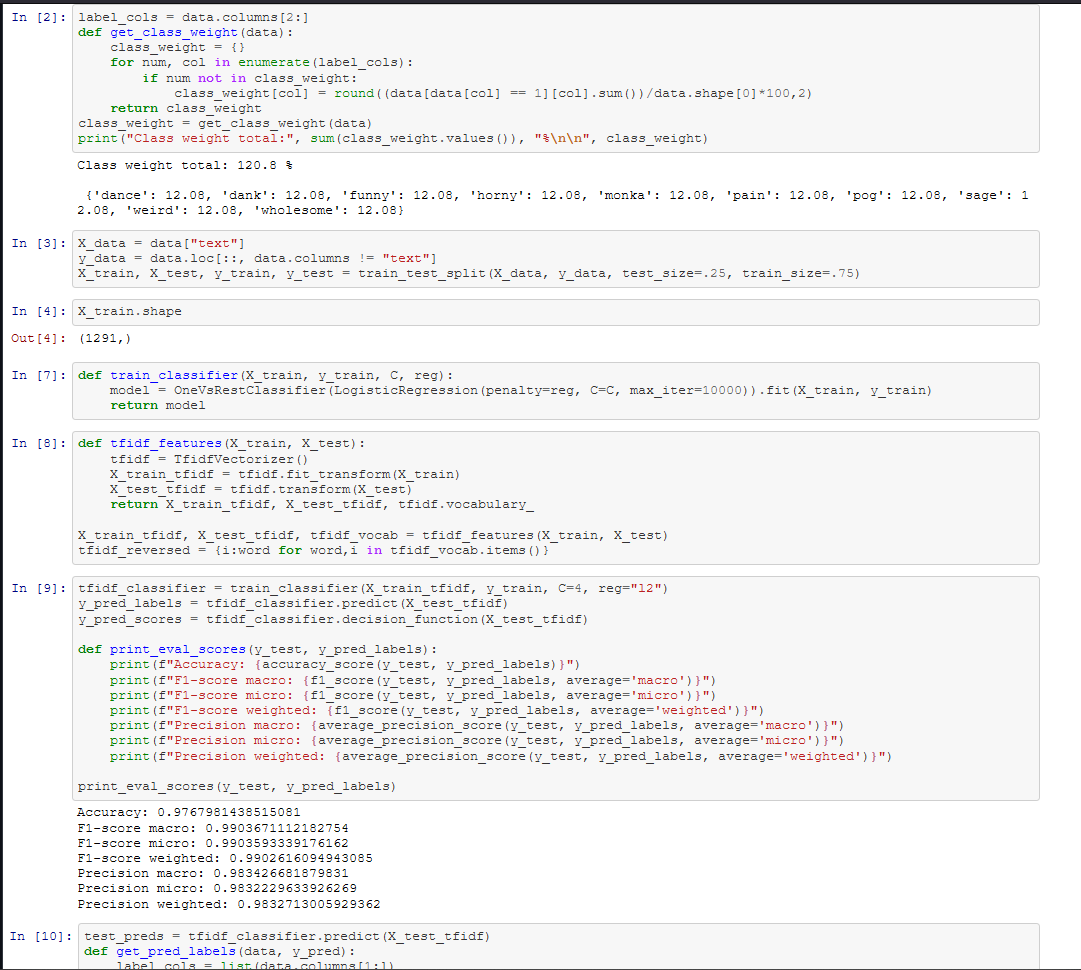The image size is (1081, 970).
Task: Select cell via In [9] prompt
Action: [x=39, y=588]
